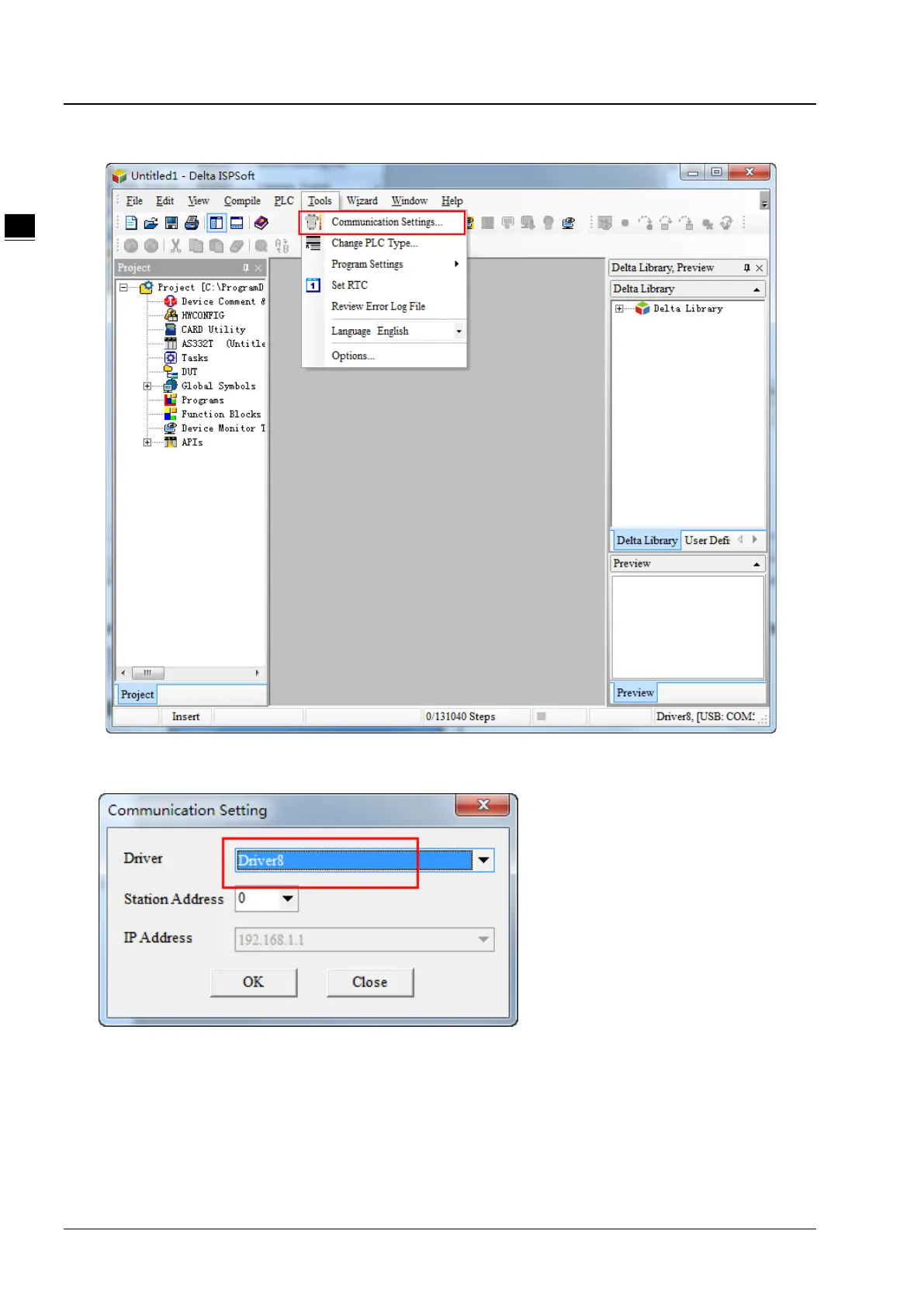
Task: Click the Communication Settings plug icon
Action: 313,223
